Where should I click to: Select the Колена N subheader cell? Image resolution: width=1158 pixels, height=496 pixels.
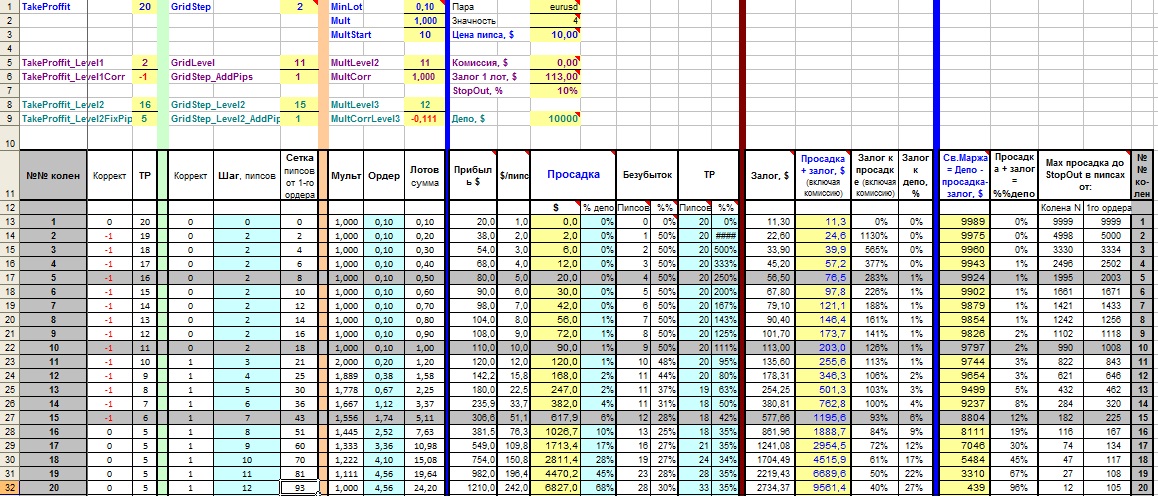tap(1061, 207)
